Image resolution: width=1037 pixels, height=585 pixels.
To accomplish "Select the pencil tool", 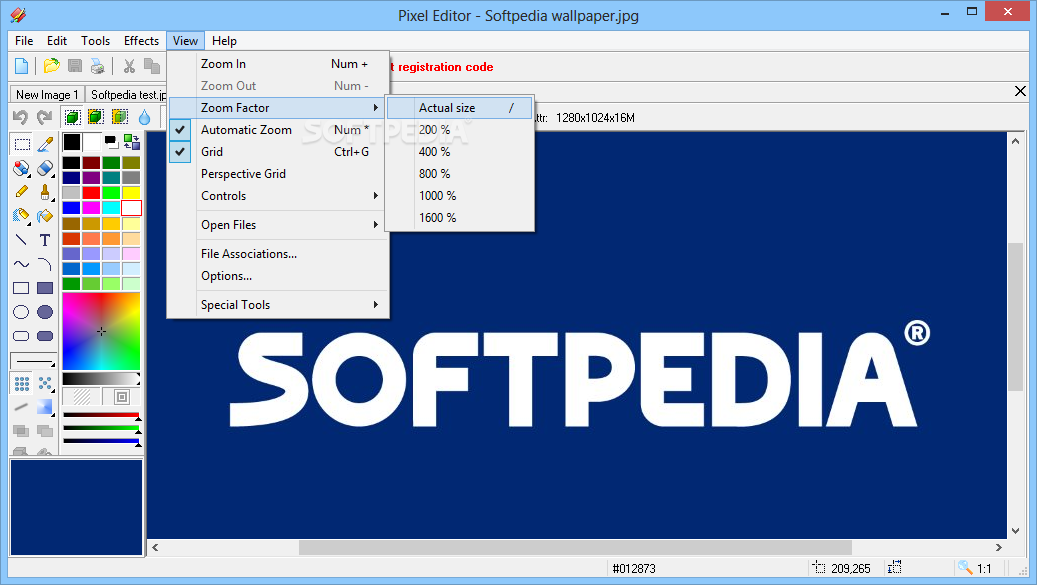I will tap(22, 192).
